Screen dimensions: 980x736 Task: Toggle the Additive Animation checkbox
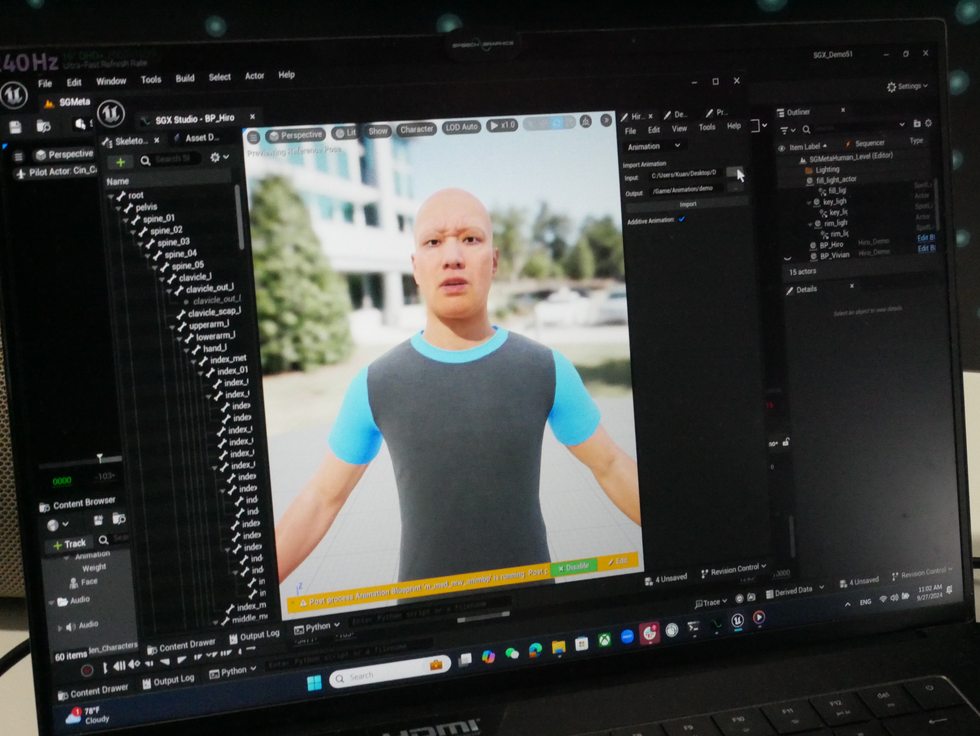pyautogui.click(x=682, y=219)
